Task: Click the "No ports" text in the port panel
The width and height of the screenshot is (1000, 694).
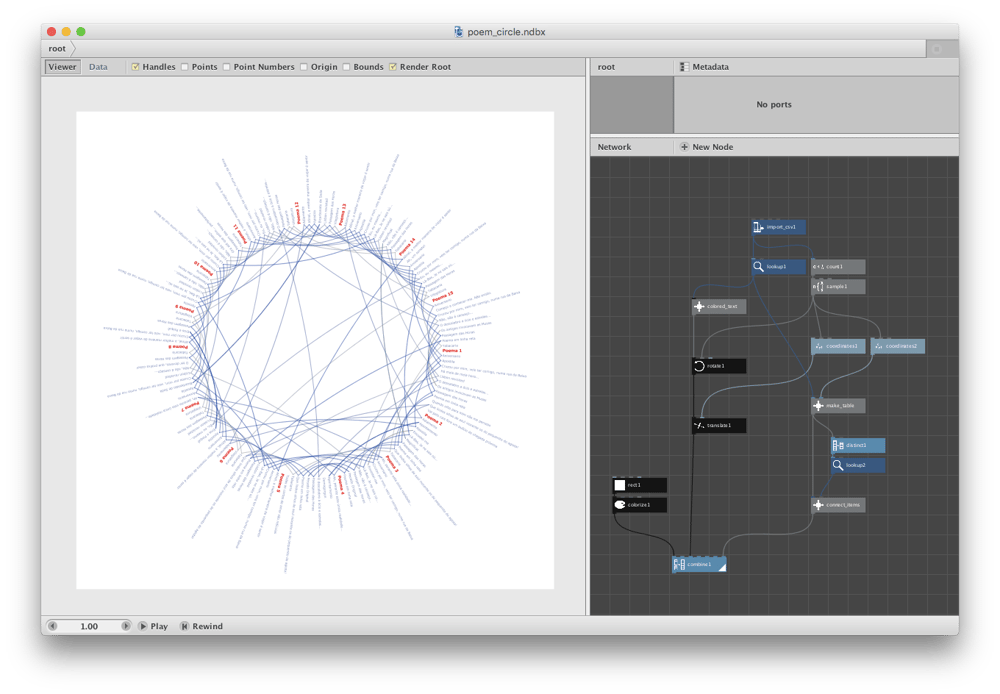Action: pyautogui.click(x=774, y=105)
